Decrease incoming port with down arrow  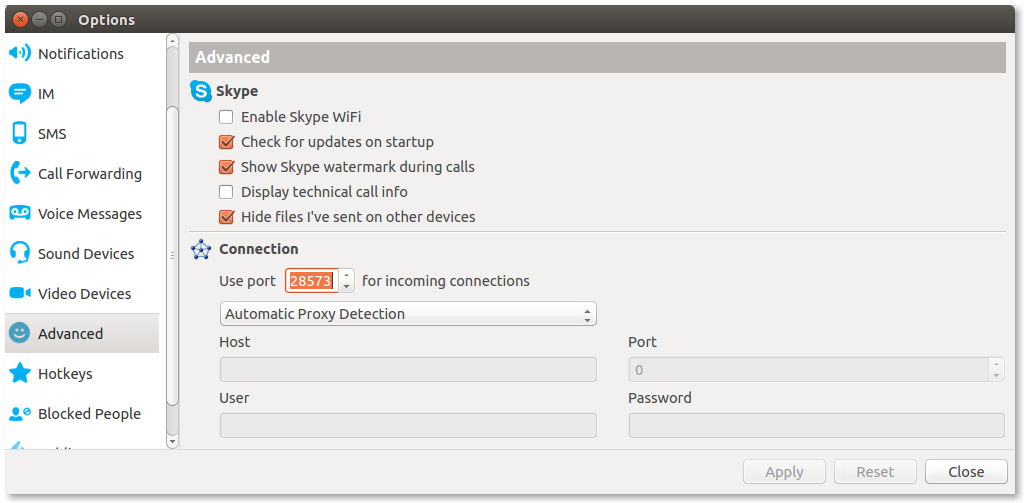point(346,287)
